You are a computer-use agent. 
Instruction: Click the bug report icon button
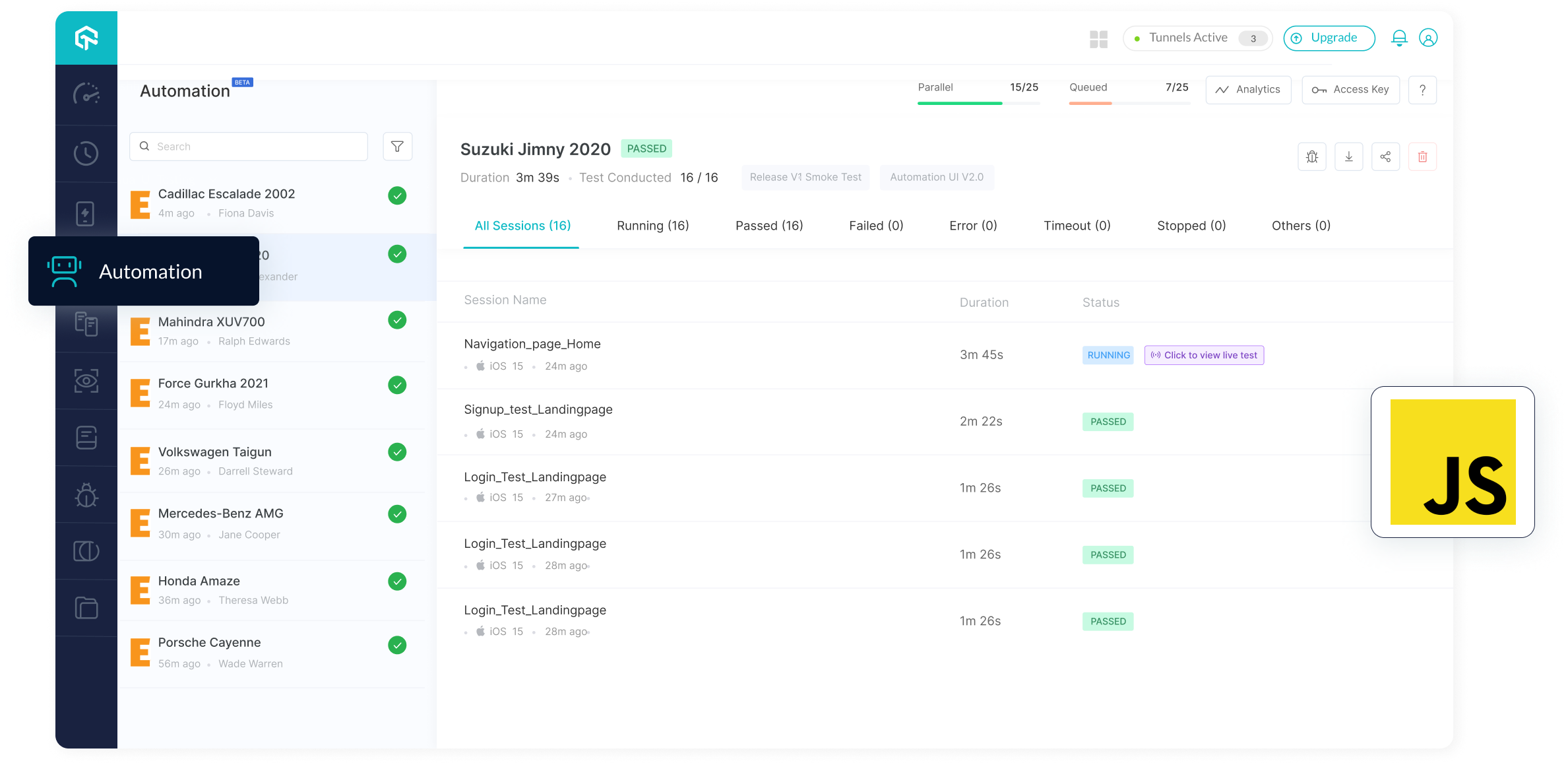pyautogui.click(x=1311, y=156)
